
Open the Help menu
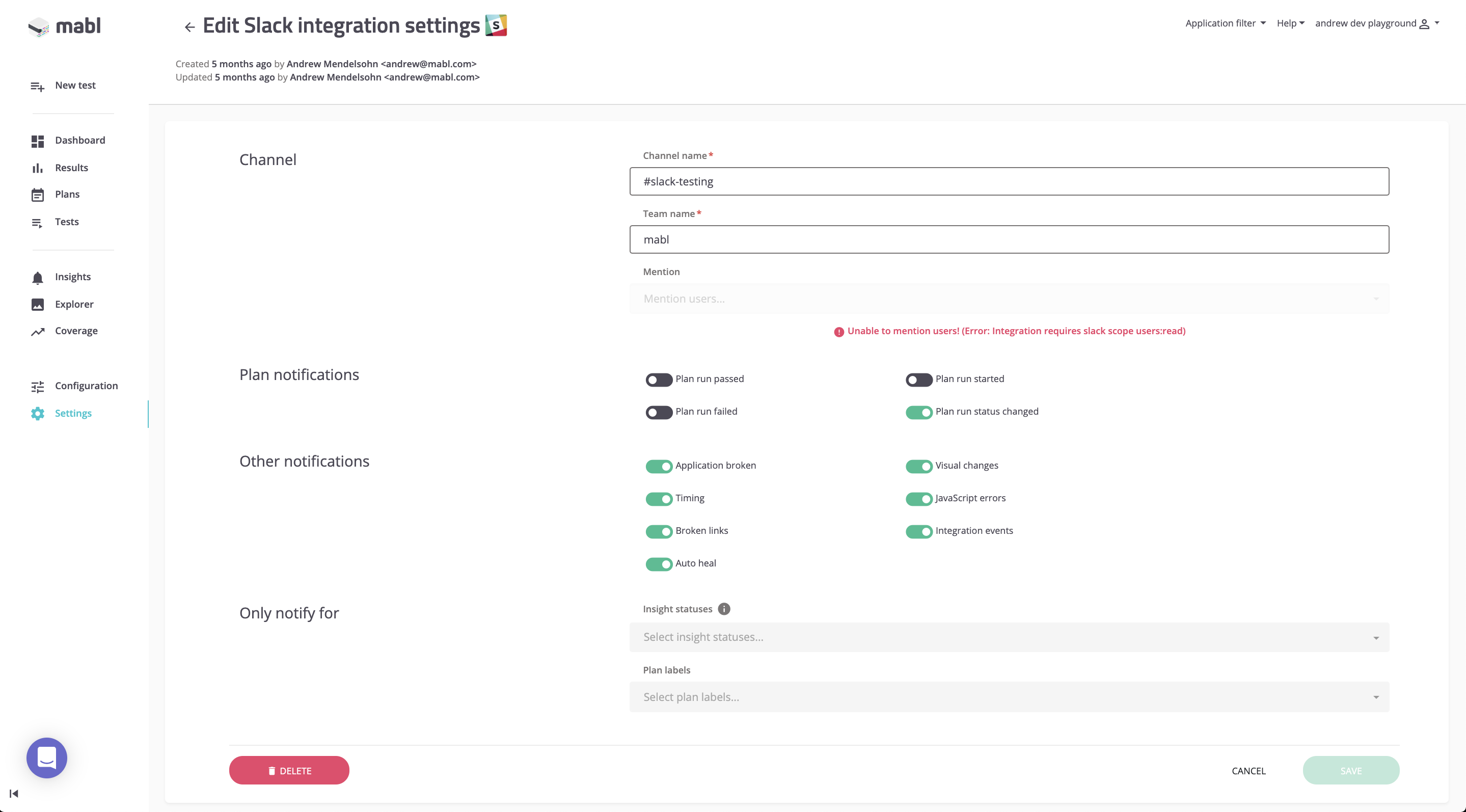point(1290,23)
